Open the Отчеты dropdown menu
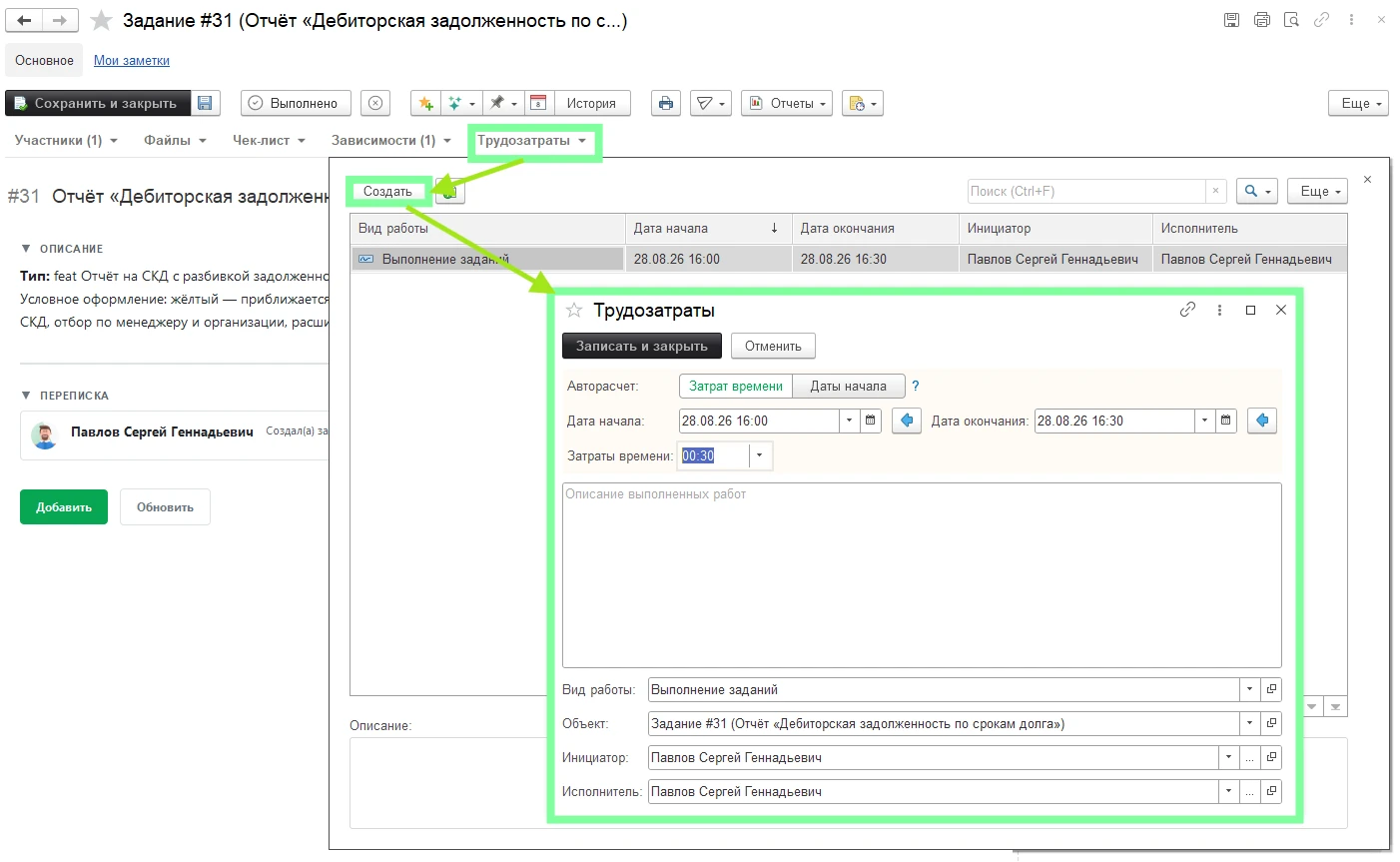The width and height of the screenshot is (1400, 862). click(x=787, y=103)
